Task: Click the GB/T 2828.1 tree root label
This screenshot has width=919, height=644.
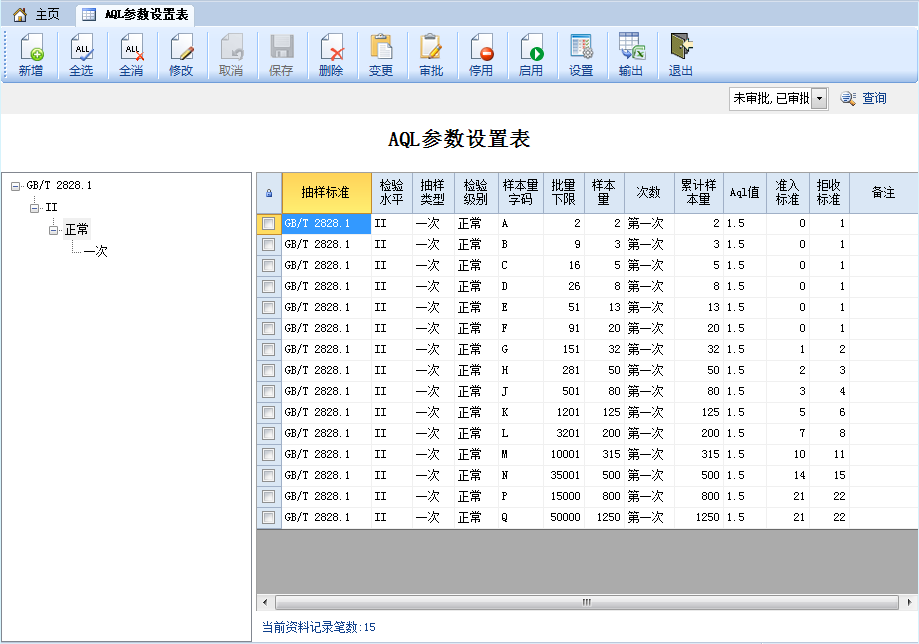Action: point(59,186)
